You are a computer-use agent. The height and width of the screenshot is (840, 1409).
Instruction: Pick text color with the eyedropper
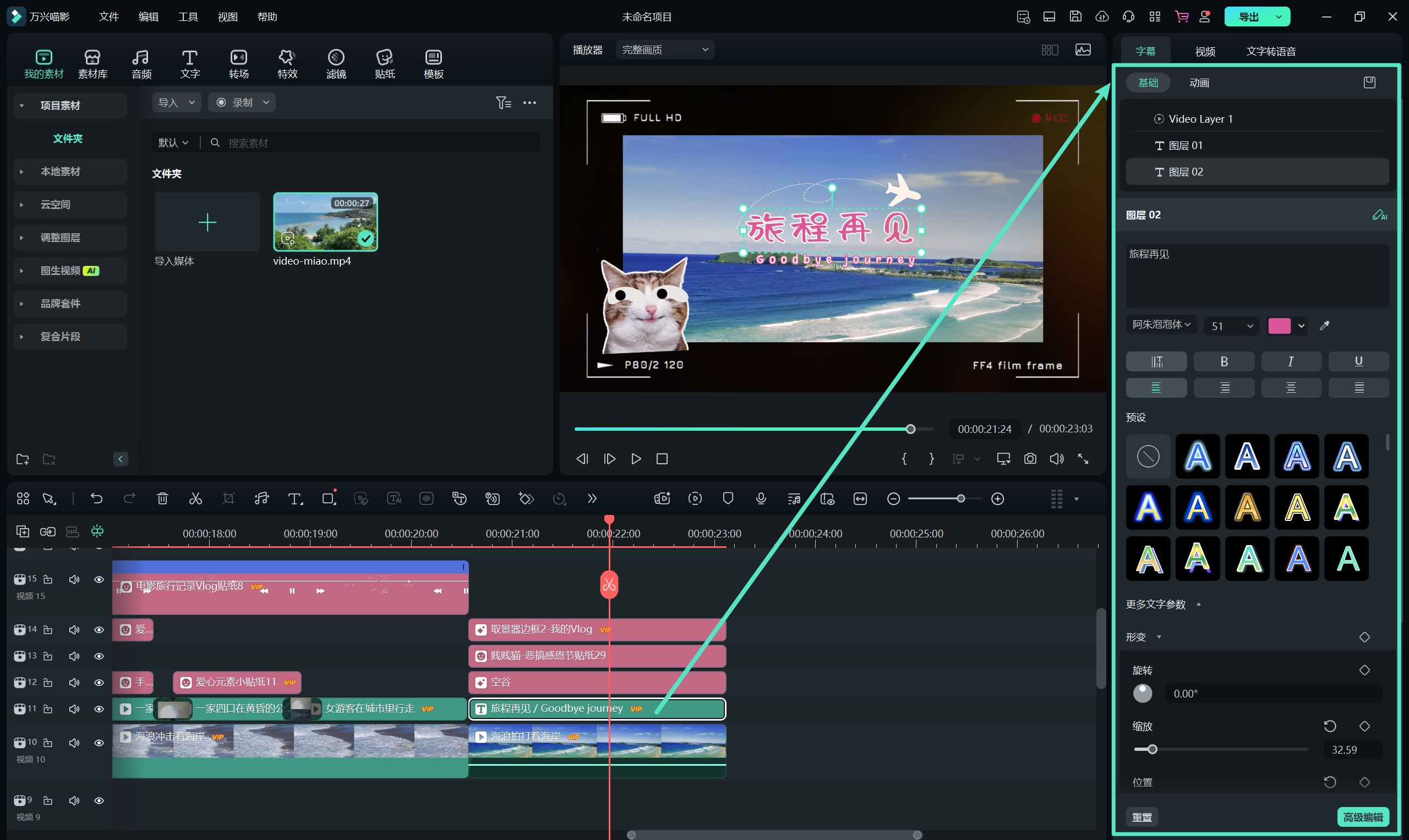pos(1325,326)
